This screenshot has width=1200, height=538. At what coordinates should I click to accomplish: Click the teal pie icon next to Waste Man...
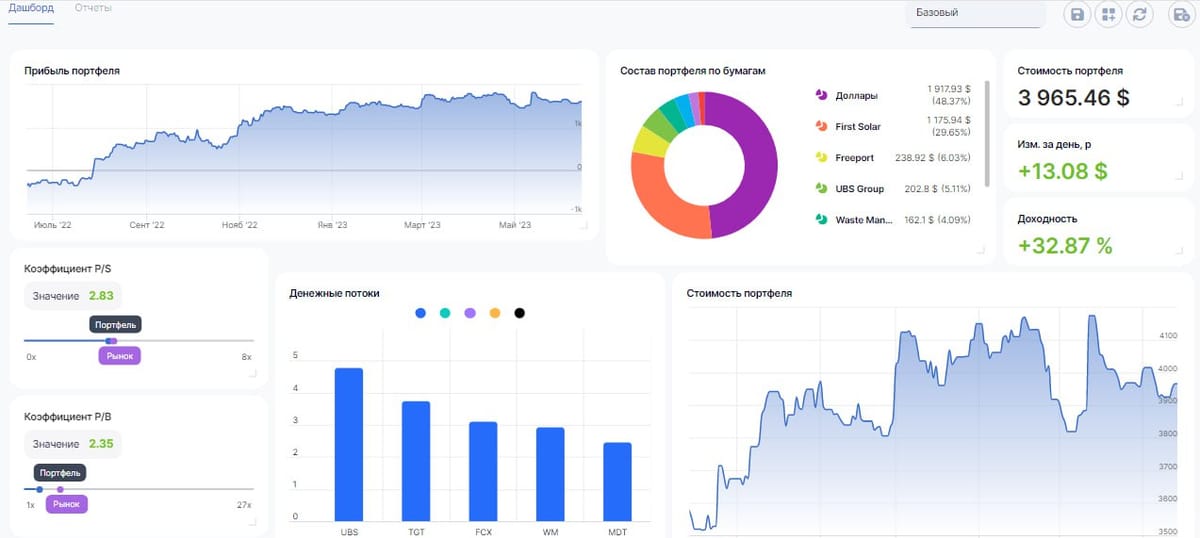(821, 219)
